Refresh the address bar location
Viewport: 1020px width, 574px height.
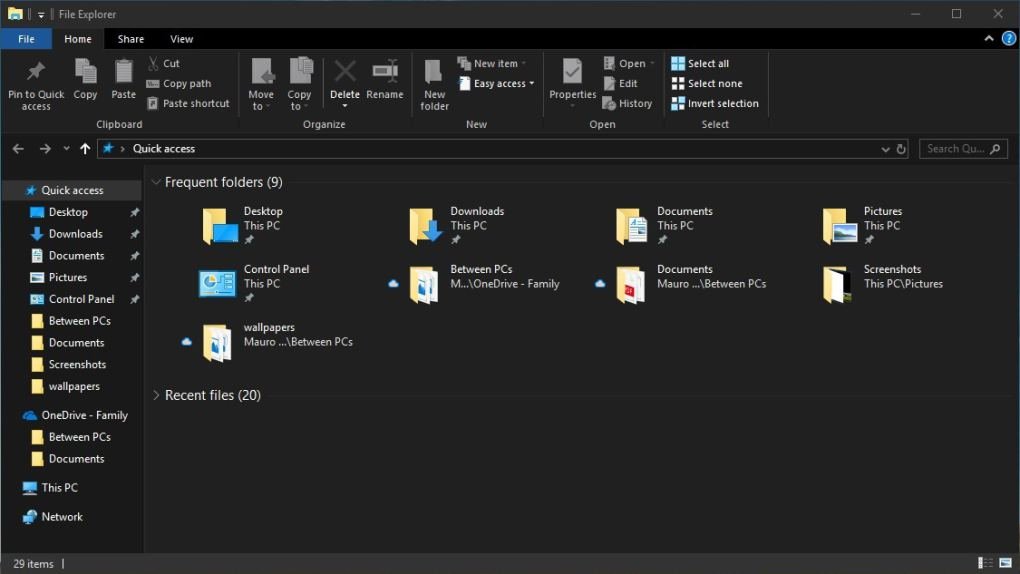click(x=901, y=149)
